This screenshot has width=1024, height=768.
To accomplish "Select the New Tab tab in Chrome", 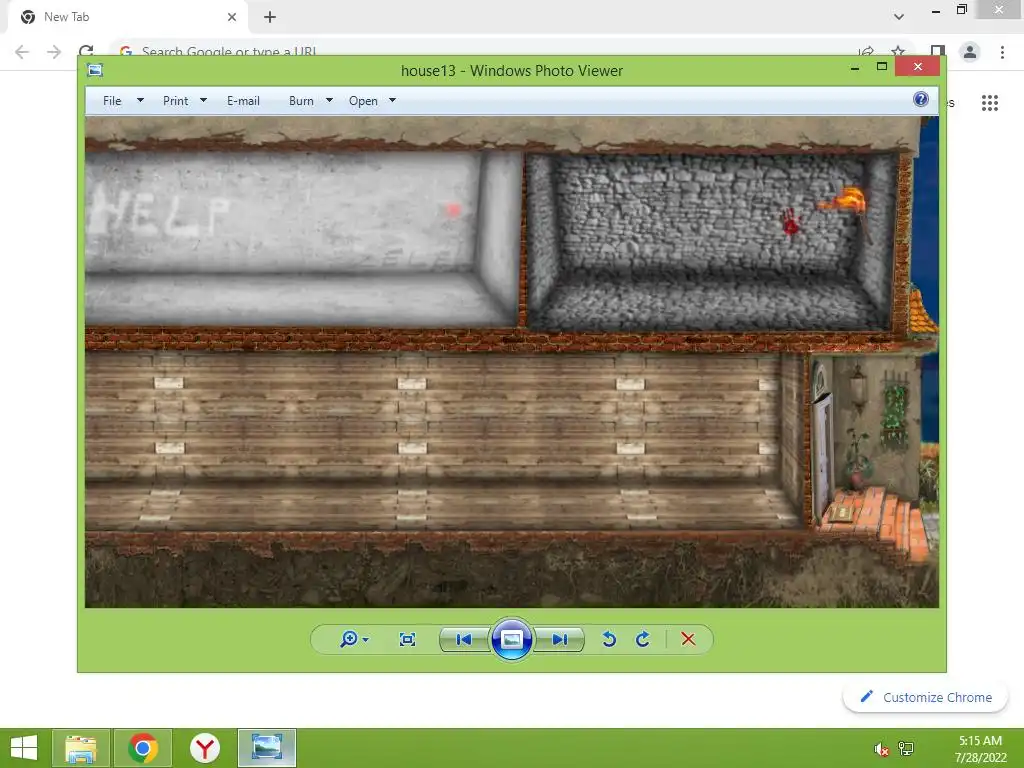I will pos(127,17).
